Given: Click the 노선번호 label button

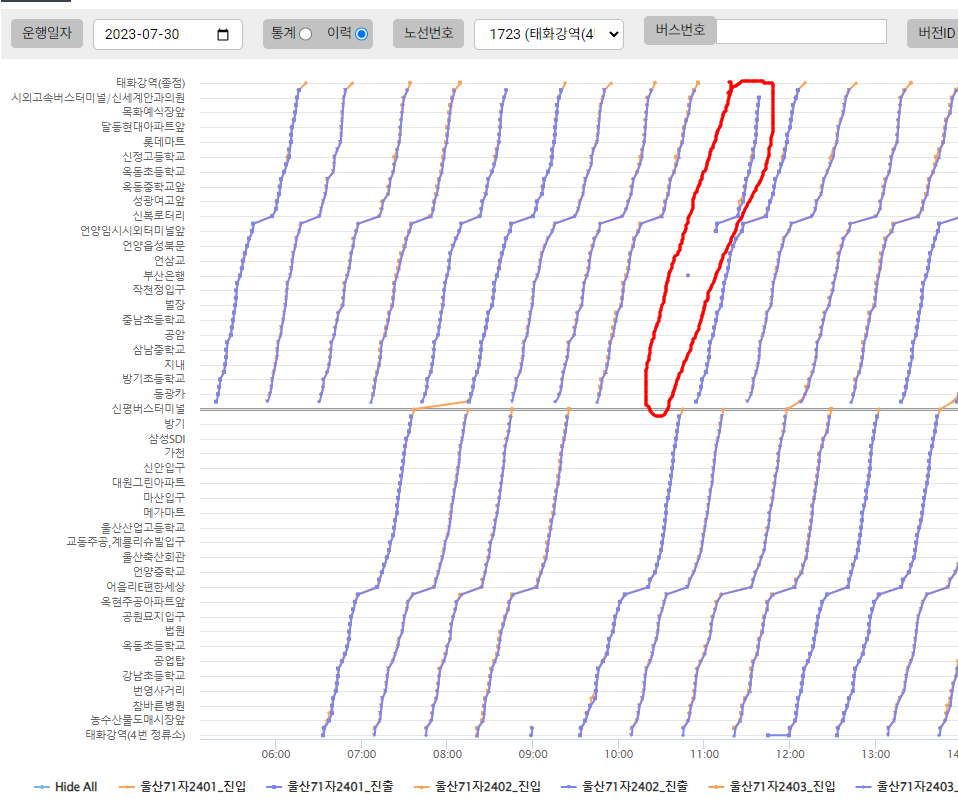Looking at the screenshot, I should (428, 34).
